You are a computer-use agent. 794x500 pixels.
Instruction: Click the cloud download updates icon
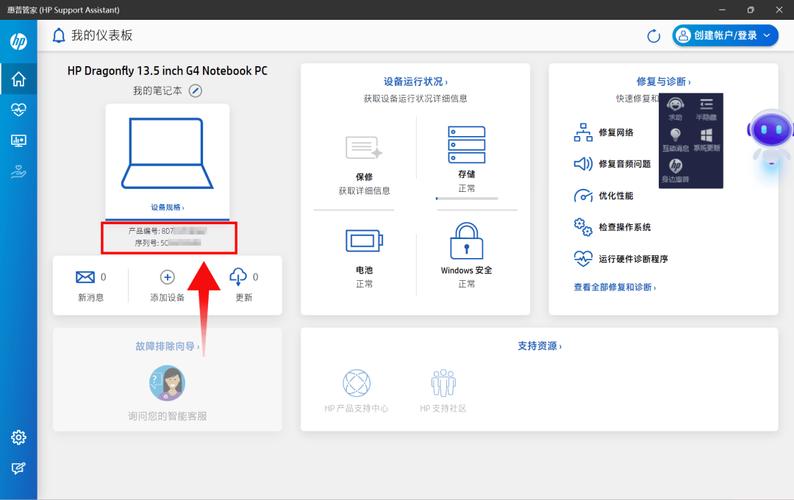point(238,277)
